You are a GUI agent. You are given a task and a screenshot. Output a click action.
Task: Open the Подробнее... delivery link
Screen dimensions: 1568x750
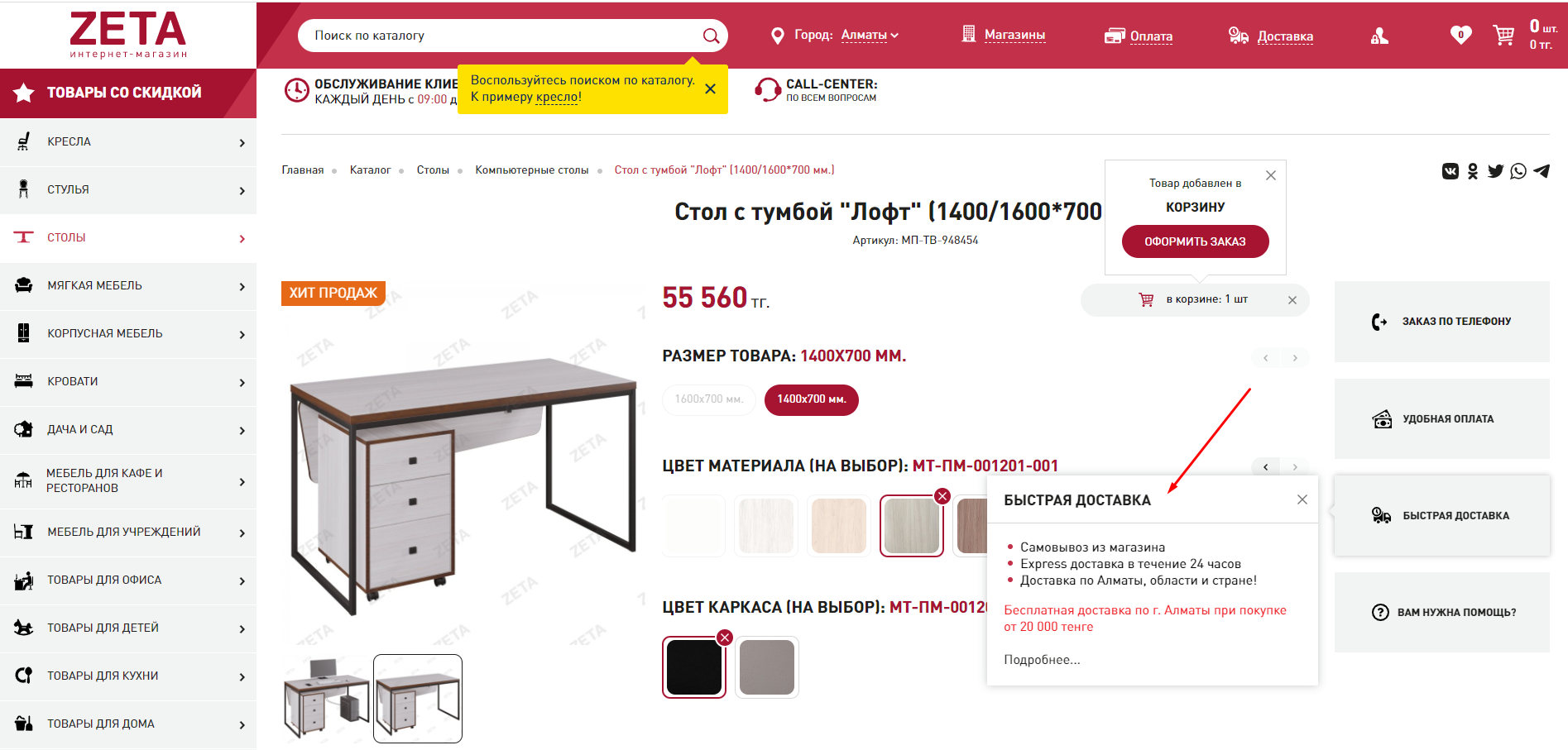tap(1042, 660)
